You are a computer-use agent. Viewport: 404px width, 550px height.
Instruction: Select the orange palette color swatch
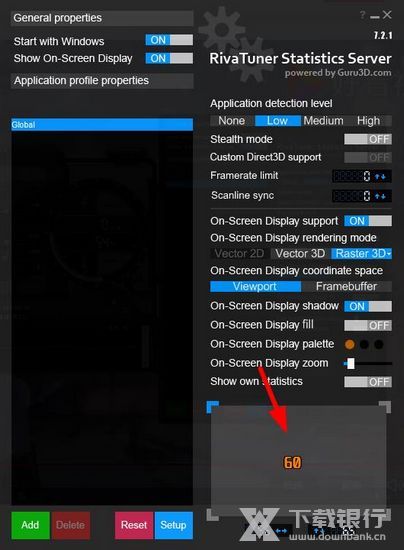[350, 344]
